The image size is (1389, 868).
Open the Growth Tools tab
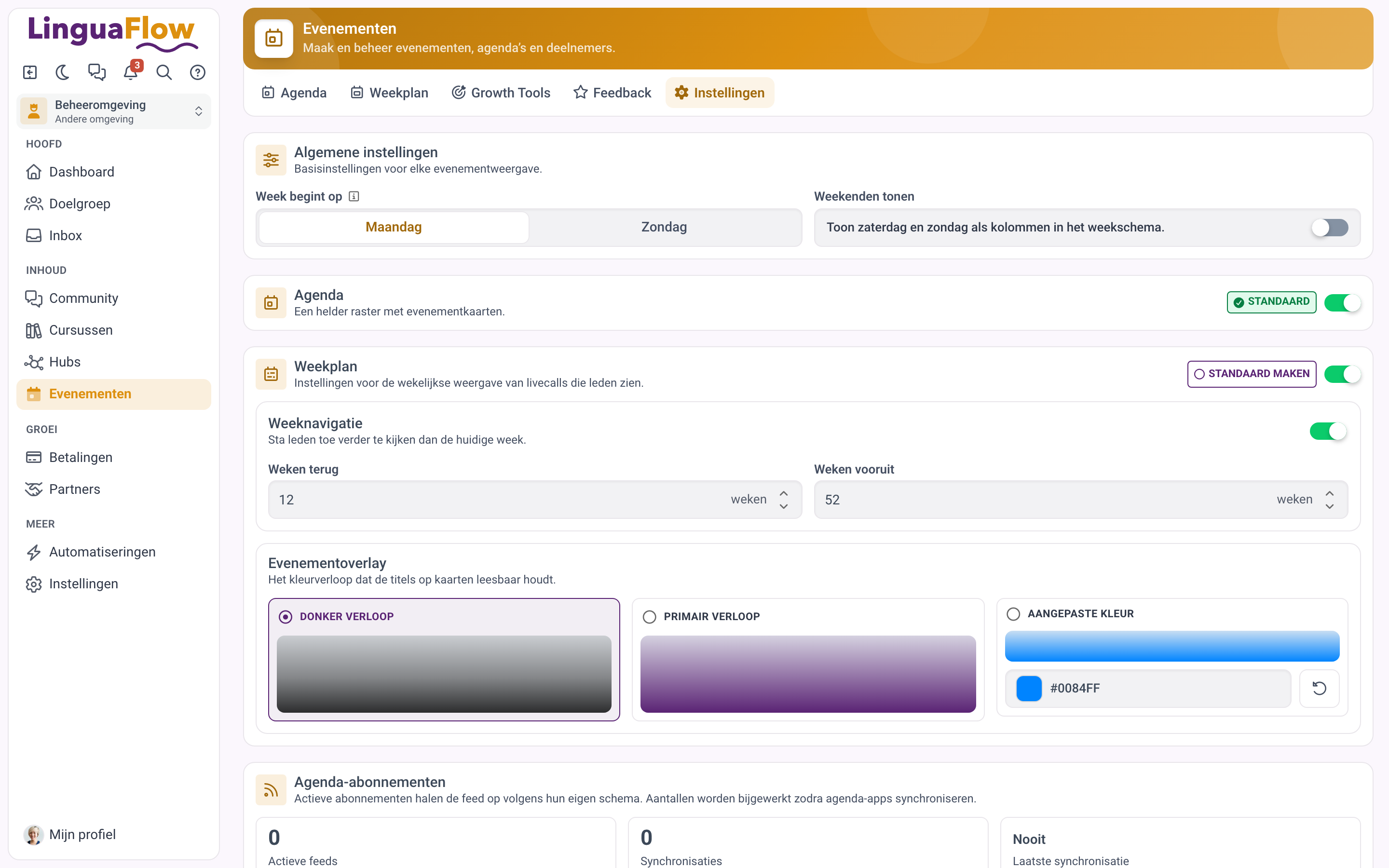(501, 93)
